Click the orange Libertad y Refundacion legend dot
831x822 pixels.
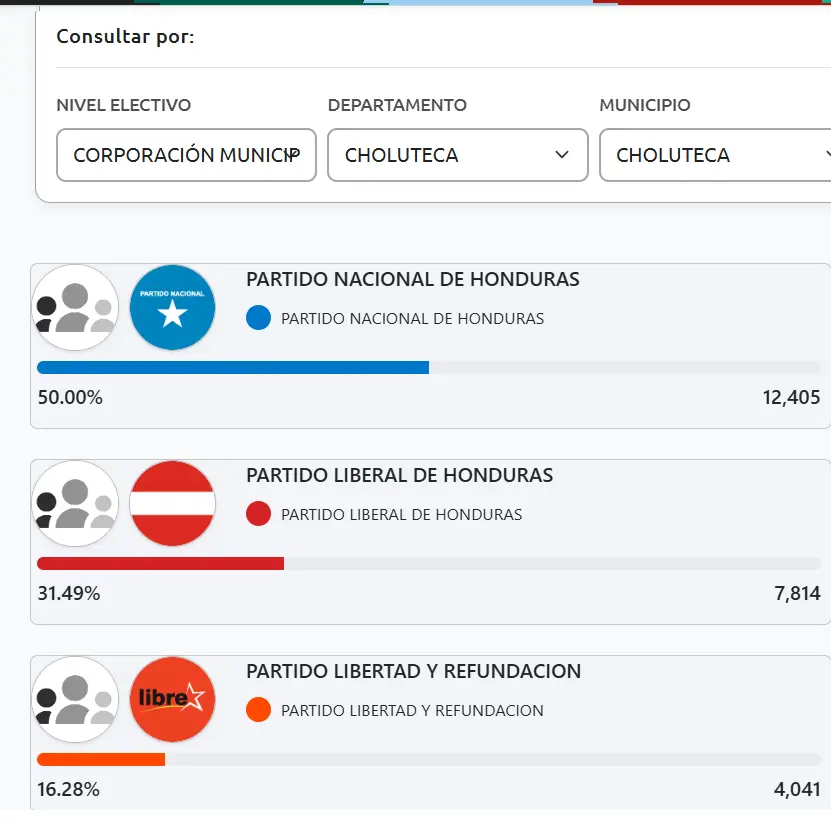259,710
